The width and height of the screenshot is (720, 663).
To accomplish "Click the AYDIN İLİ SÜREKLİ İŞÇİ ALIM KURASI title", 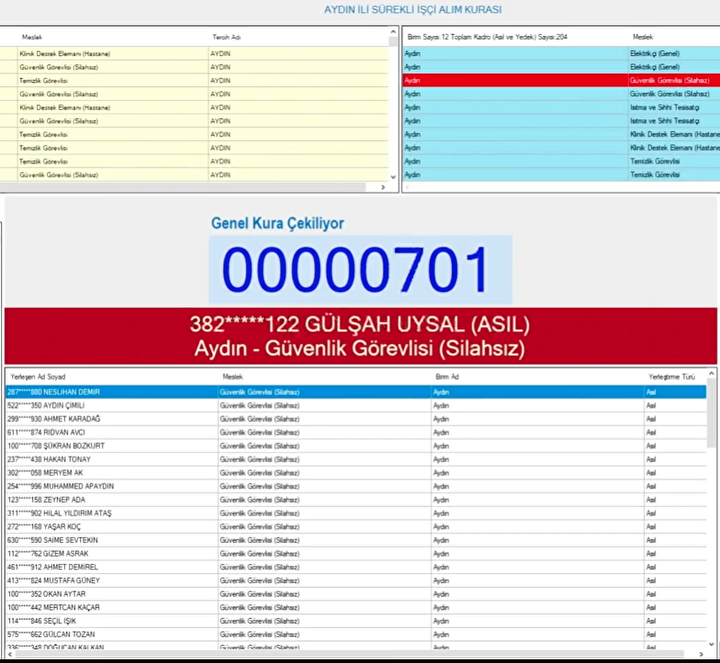I will pyautogui.click(x=413, y=10).
